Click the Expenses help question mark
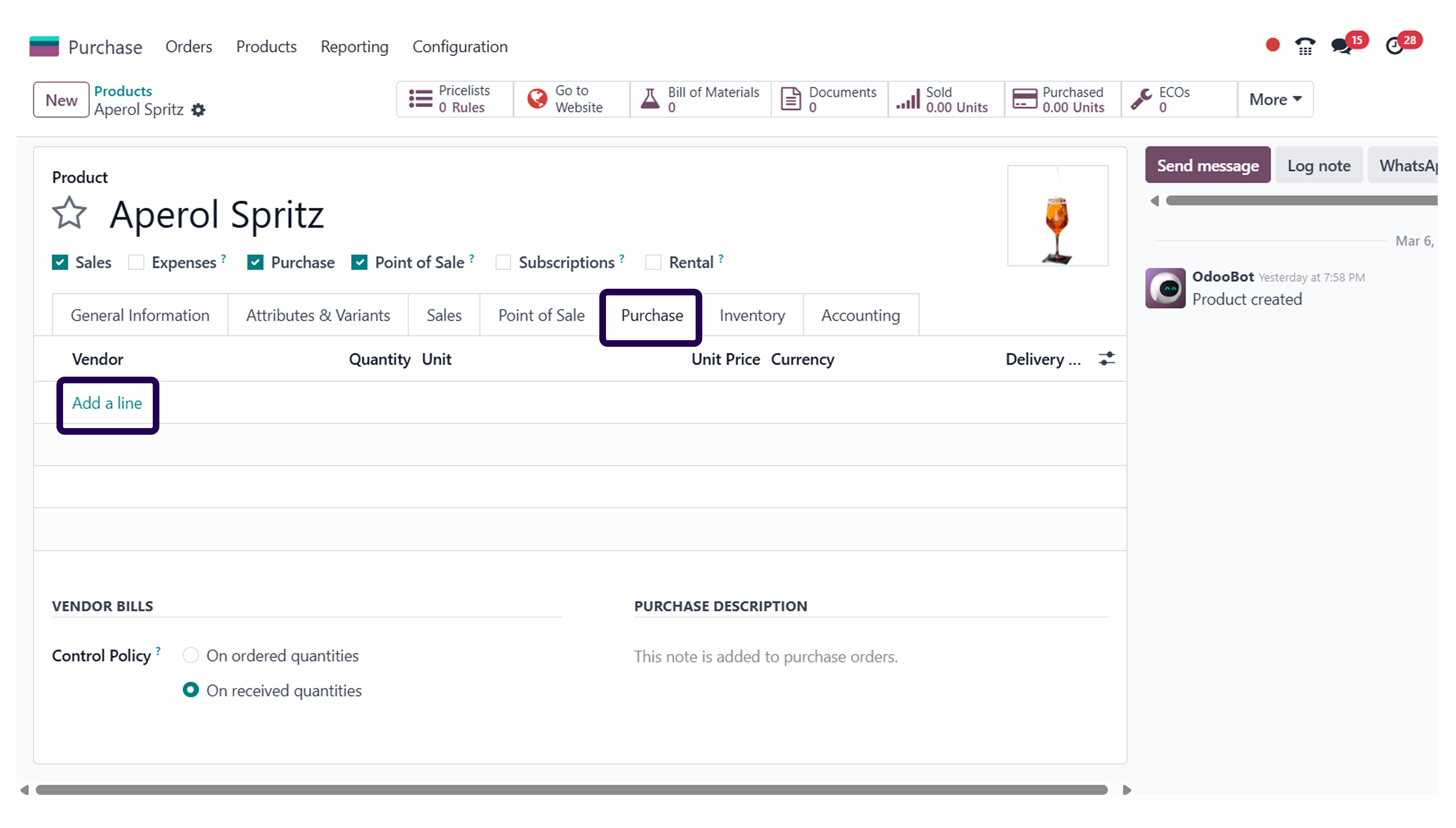Image resolution: width=1456 pixels, height=828 pixels. (x=224, y=258)
